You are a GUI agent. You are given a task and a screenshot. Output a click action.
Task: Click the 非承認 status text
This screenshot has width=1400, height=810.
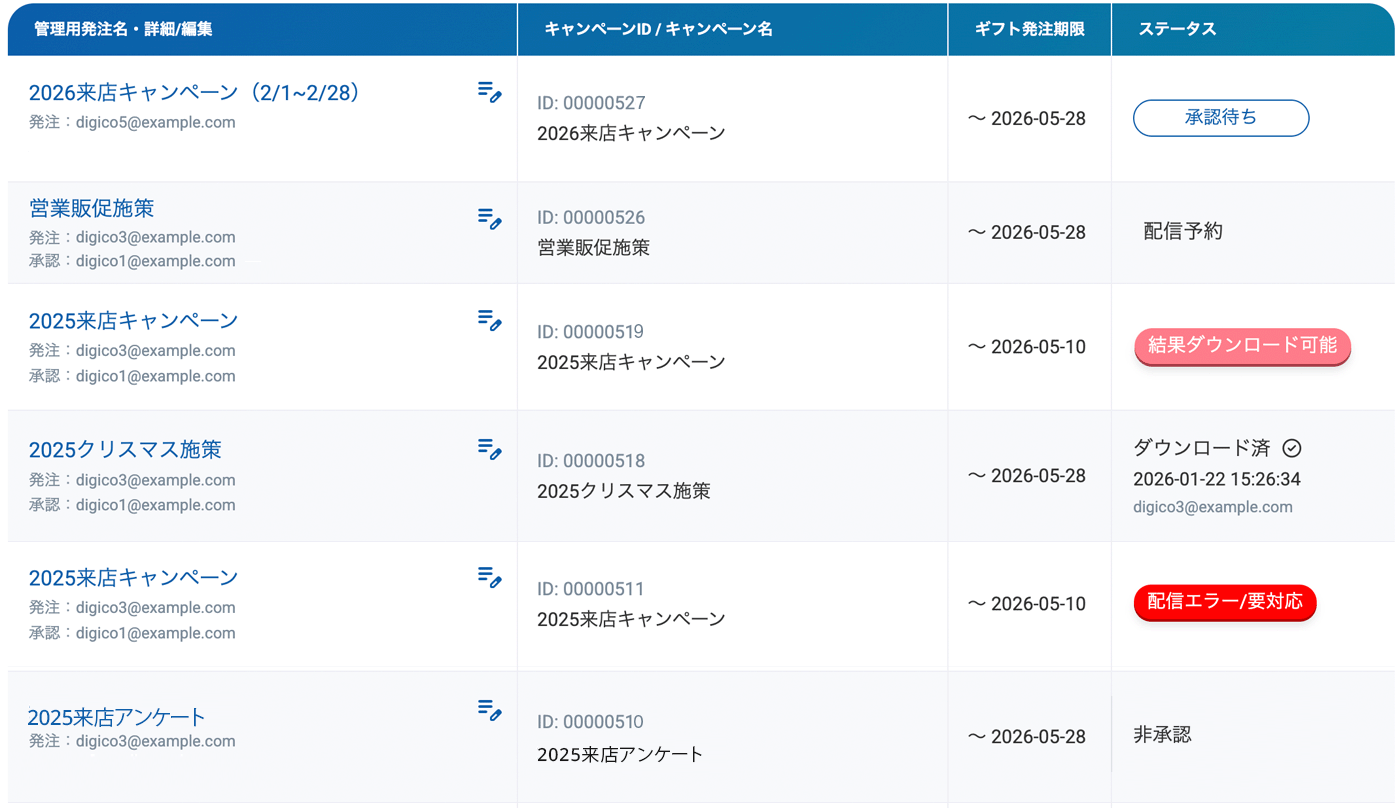1162,735
